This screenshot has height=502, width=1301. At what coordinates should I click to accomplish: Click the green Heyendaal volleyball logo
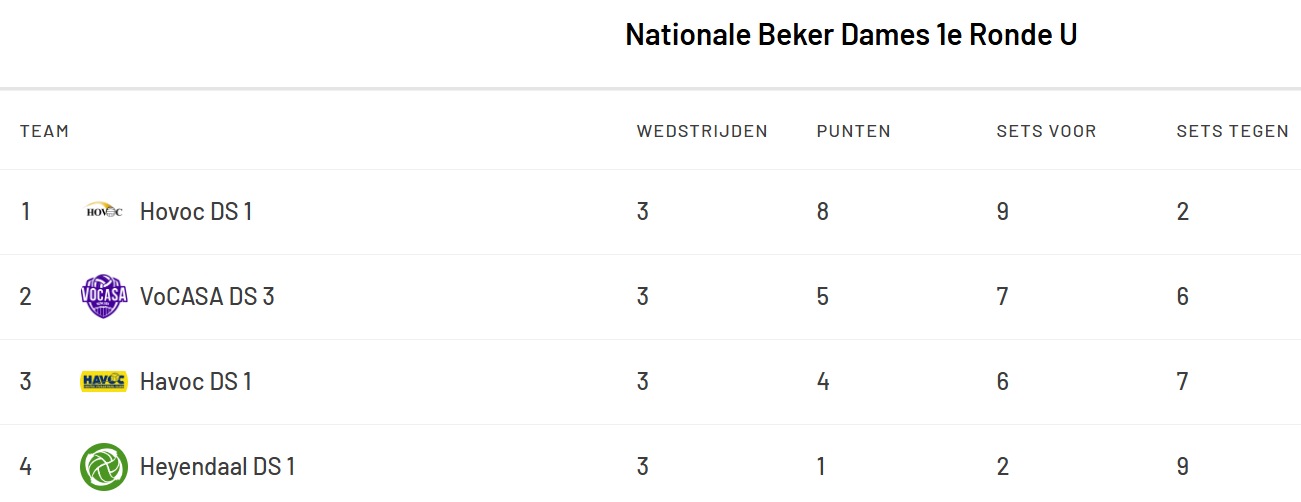pyautogui.click(x=104, y=467)
